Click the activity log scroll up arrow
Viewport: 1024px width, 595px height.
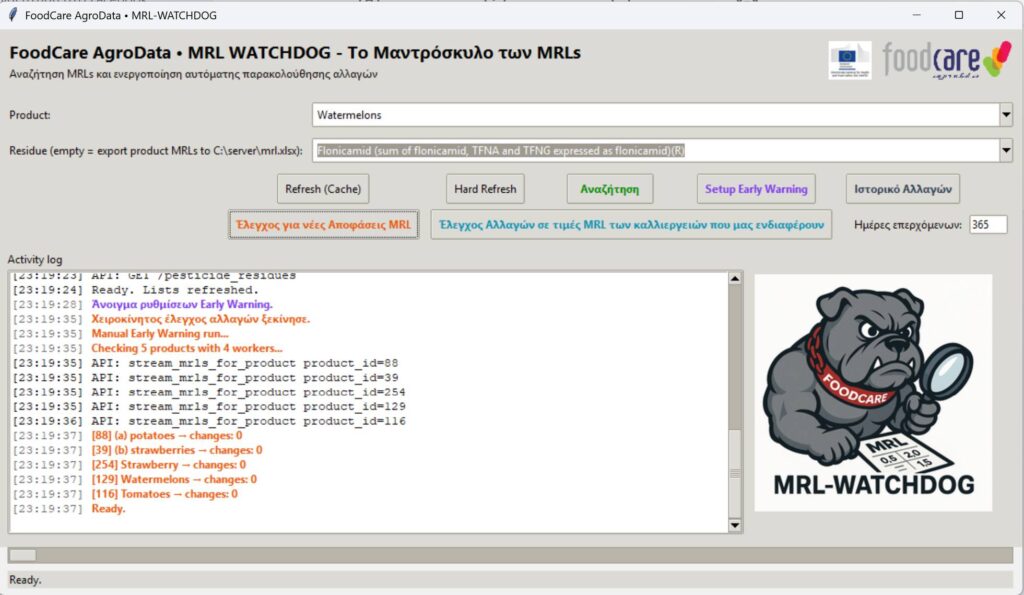(735, 279)
